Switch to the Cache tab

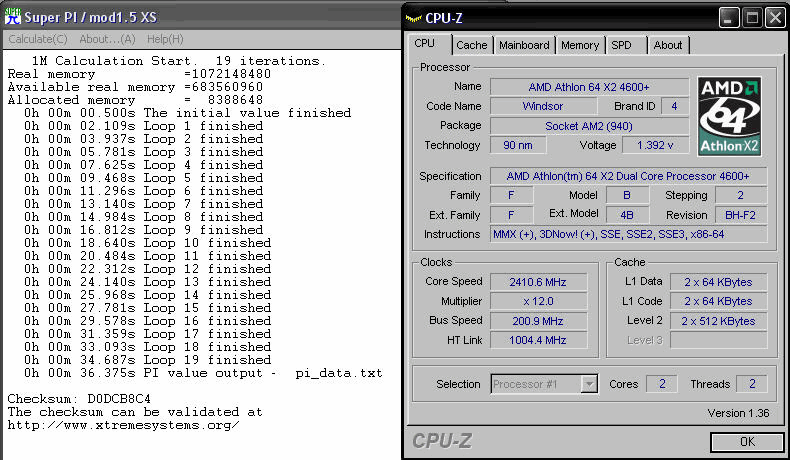tap(472, 45)
